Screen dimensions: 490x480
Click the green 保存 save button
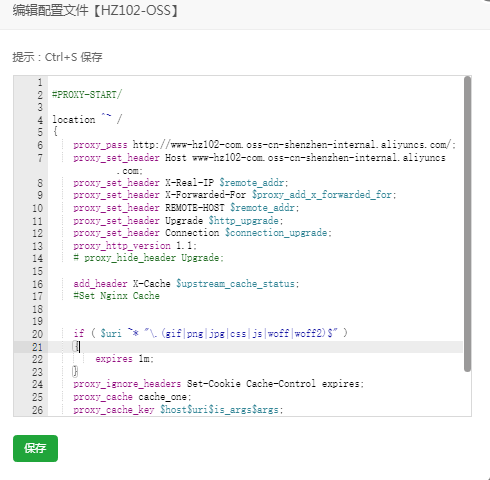[x=35, y=448]
